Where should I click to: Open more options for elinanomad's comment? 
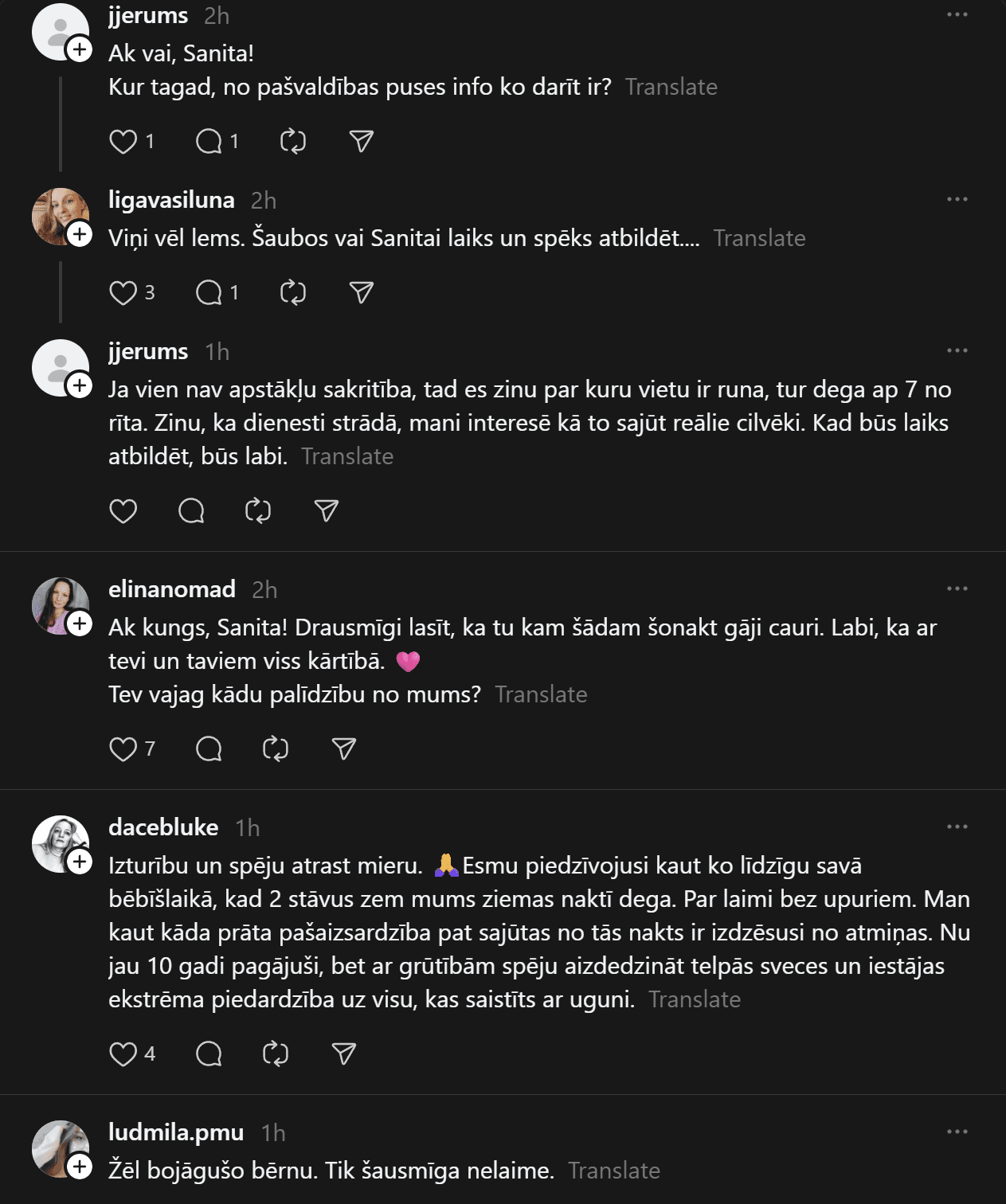pyautogui.click(x=957, y=589)
